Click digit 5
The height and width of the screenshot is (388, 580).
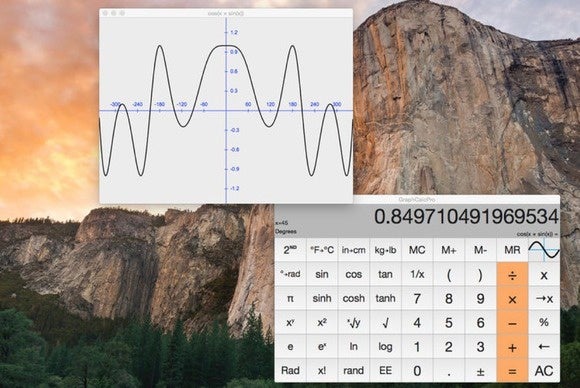point(449,323)
